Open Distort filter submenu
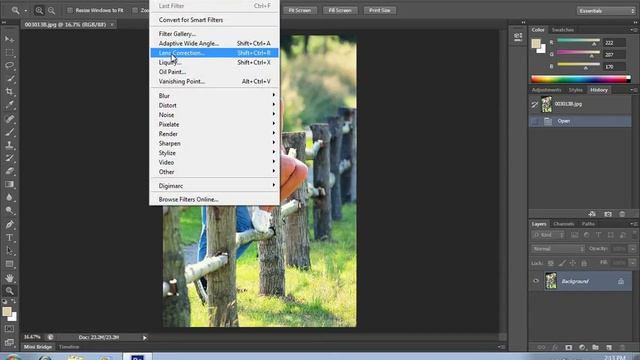 tap(215, 105)
